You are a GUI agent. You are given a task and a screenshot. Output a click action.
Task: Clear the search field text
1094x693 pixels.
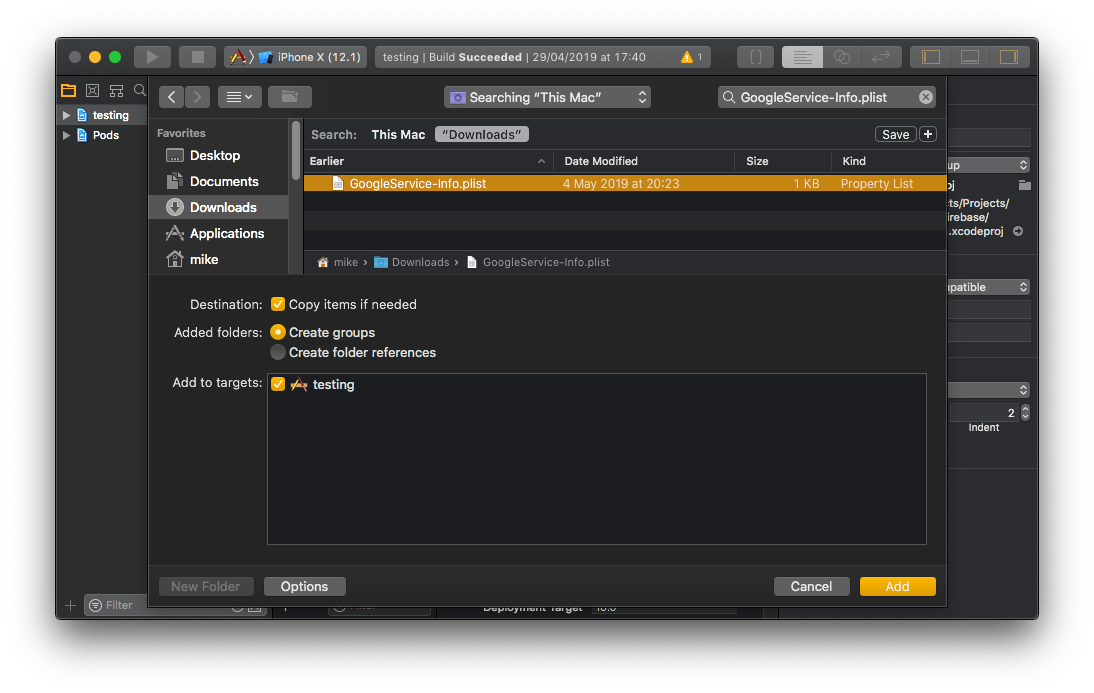click(926, 97)
